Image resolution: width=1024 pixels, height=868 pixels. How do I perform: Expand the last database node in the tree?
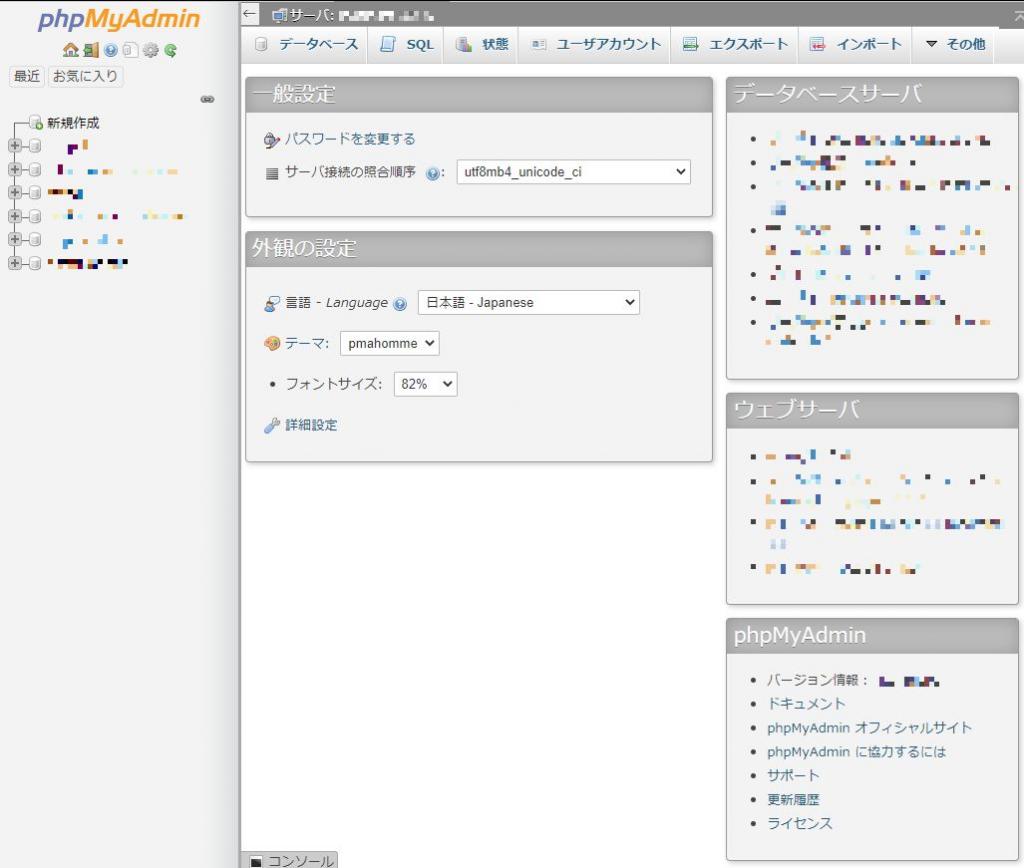(14, 263)
